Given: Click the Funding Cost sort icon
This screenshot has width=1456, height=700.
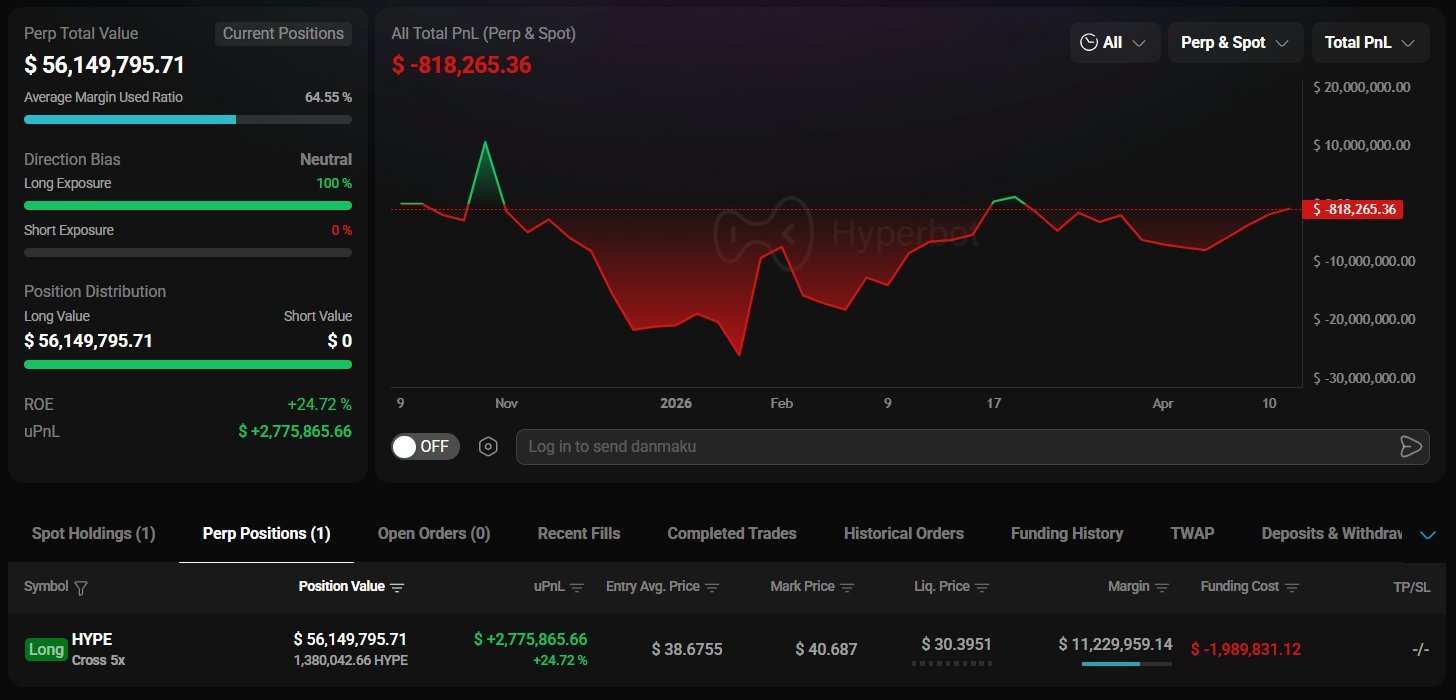Looking at the screenshot, I should coord(1292,588).
